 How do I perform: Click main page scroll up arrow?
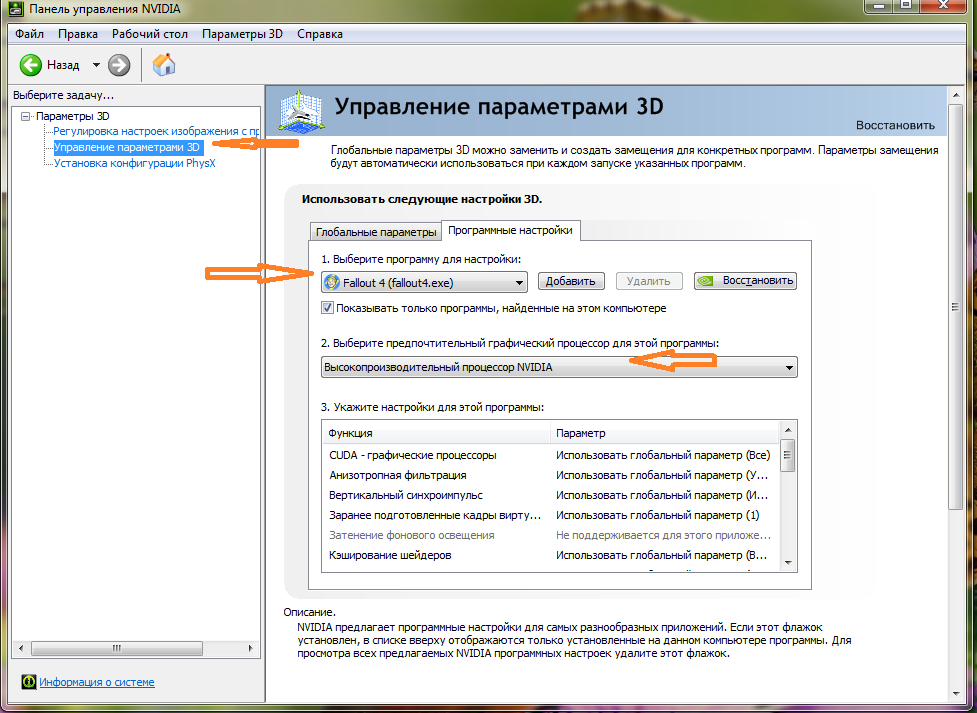[955, 95]
